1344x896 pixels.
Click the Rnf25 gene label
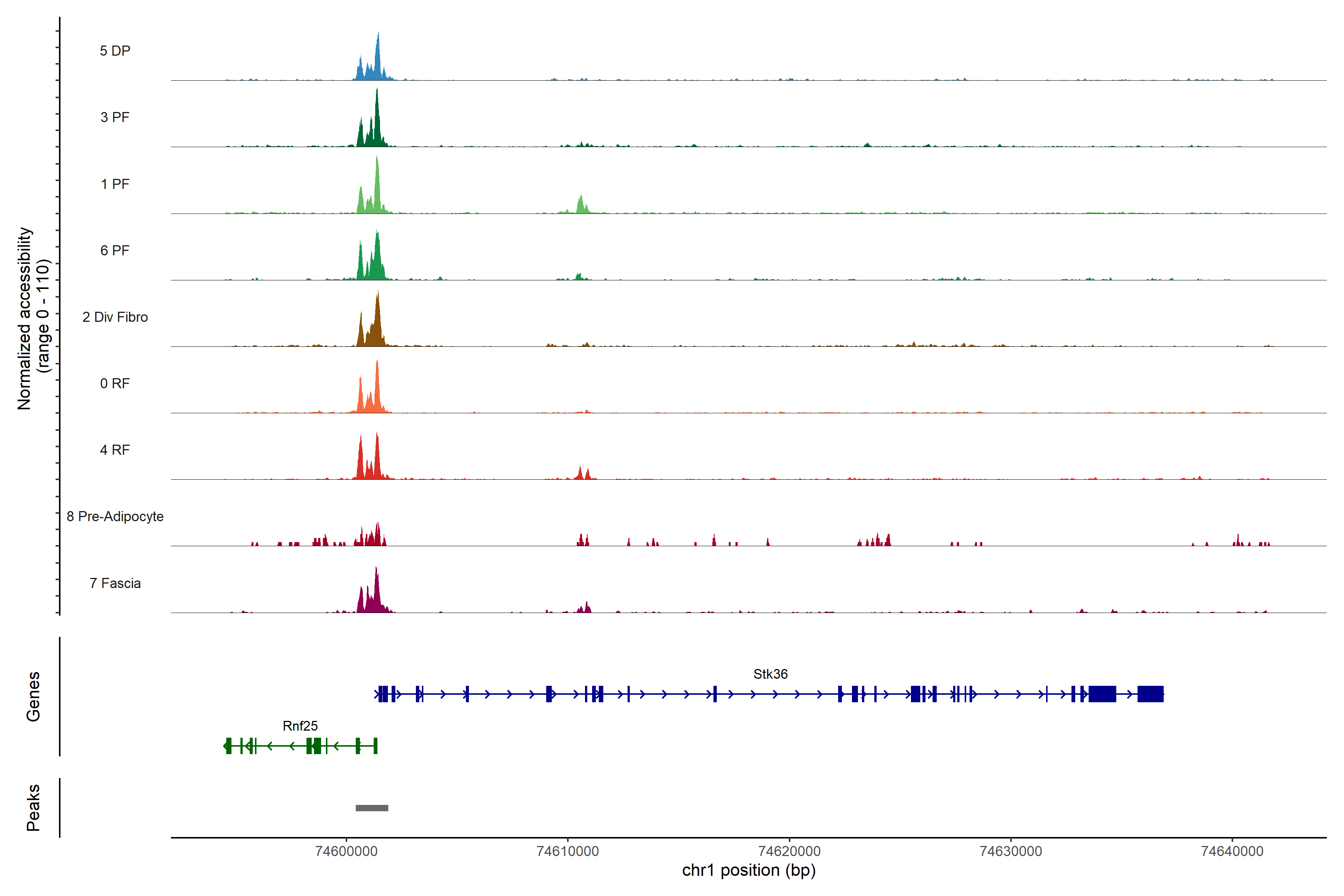point(300,726)
